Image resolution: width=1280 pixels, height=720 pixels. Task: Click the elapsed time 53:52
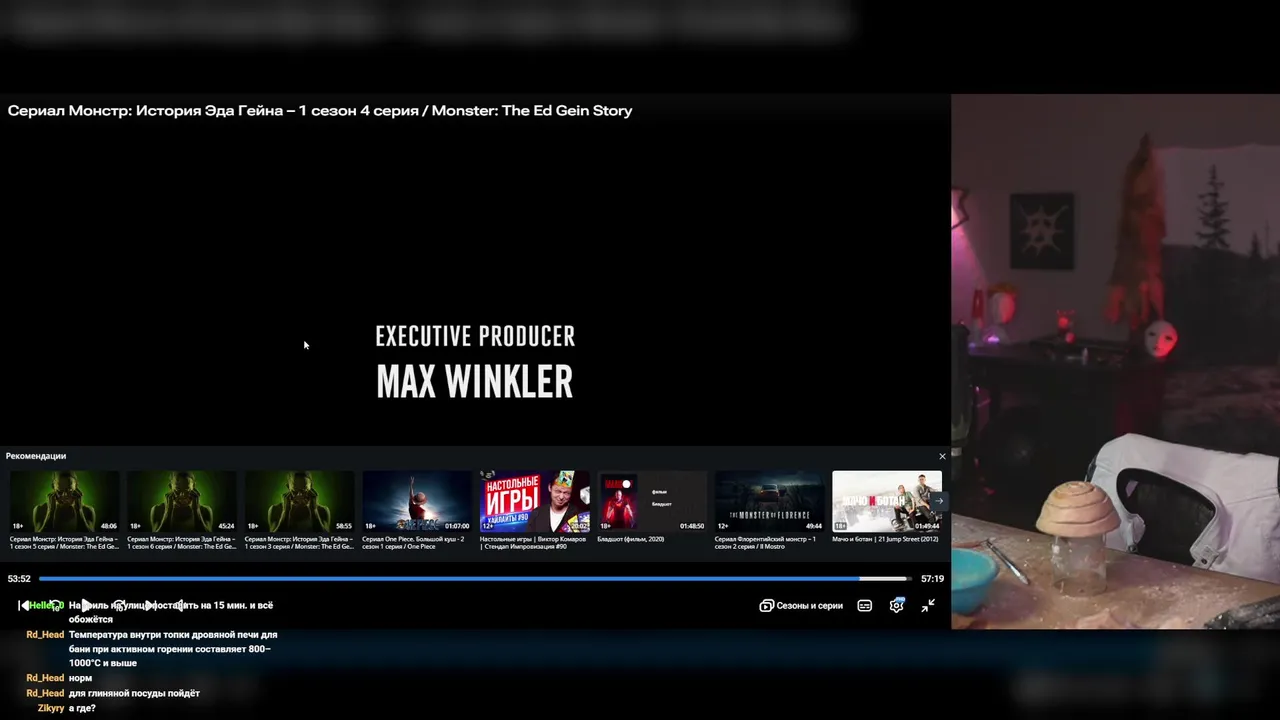pyautogui.click(x=19, y=579)
